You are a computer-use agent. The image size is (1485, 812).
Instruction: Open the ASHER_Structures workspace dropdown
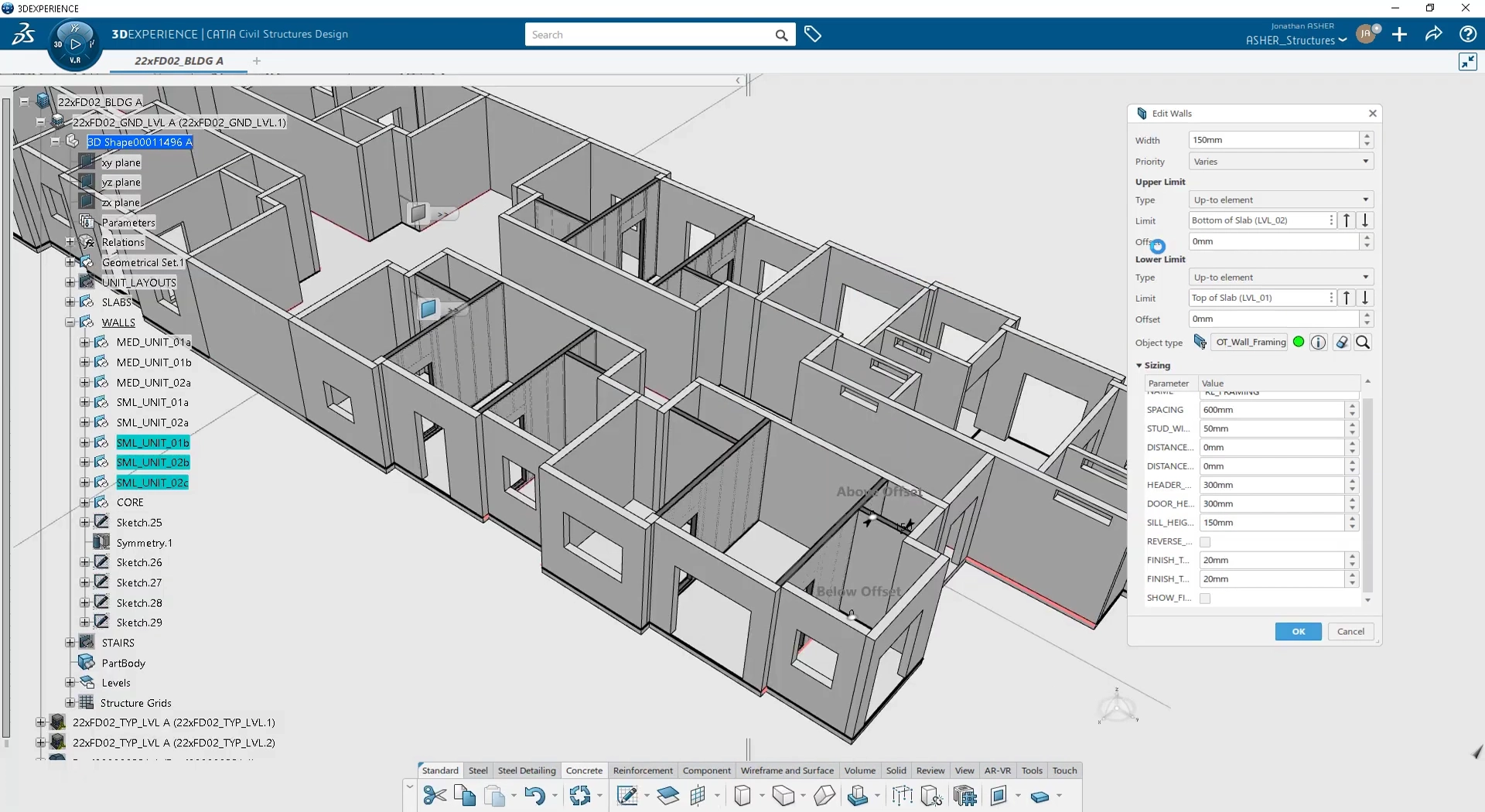(x=1296, y=40)
